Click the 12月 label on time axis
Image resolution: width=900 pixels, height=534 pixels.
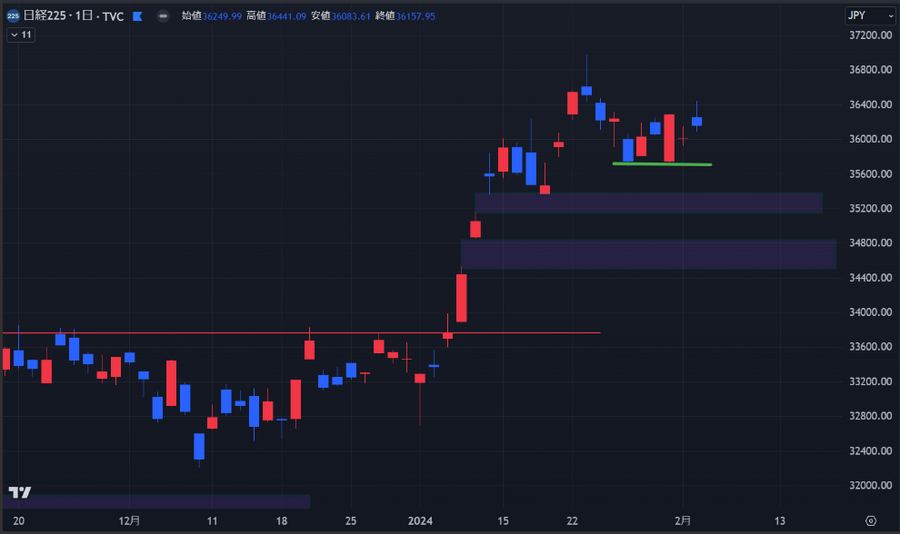[x=129, y=521]
